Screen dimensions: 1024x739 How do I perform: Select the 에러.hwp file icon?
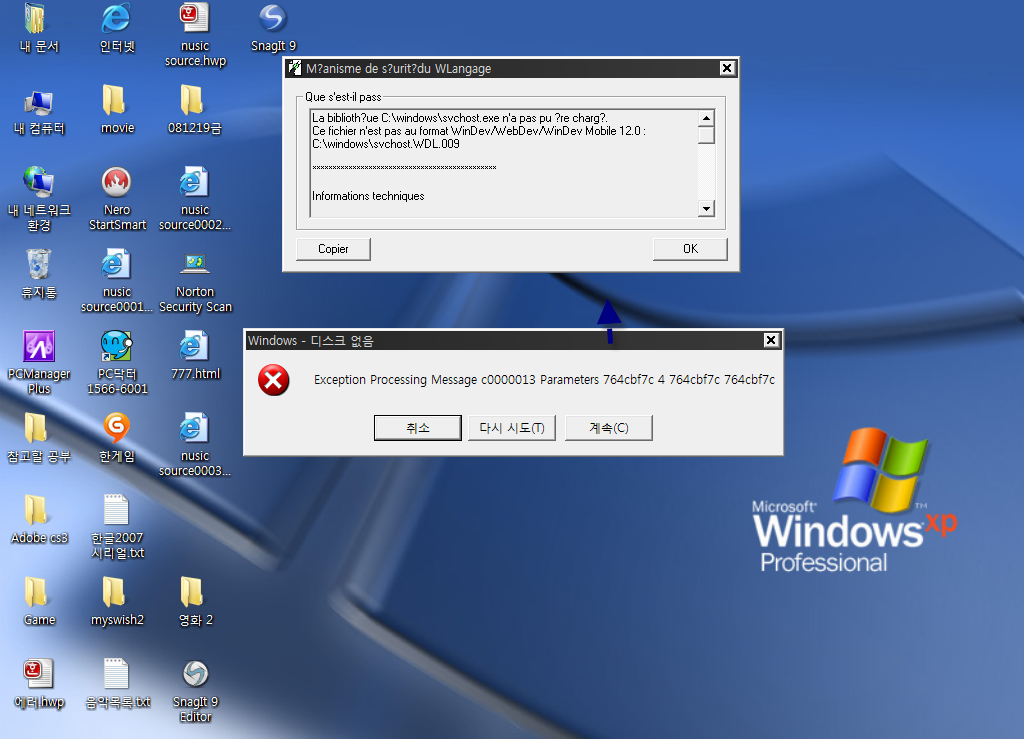38,674
